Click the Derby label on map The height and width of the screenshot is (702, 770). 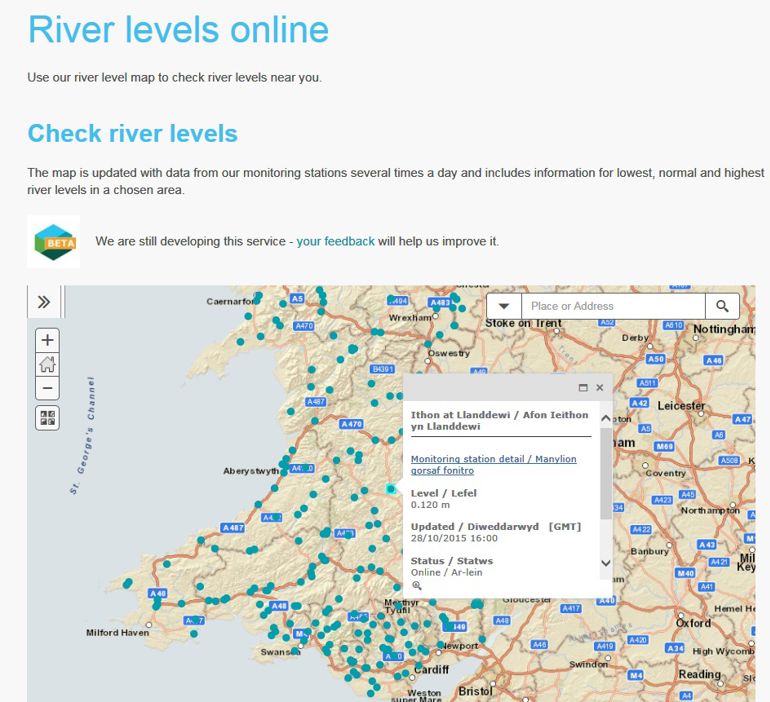point(635,338)
